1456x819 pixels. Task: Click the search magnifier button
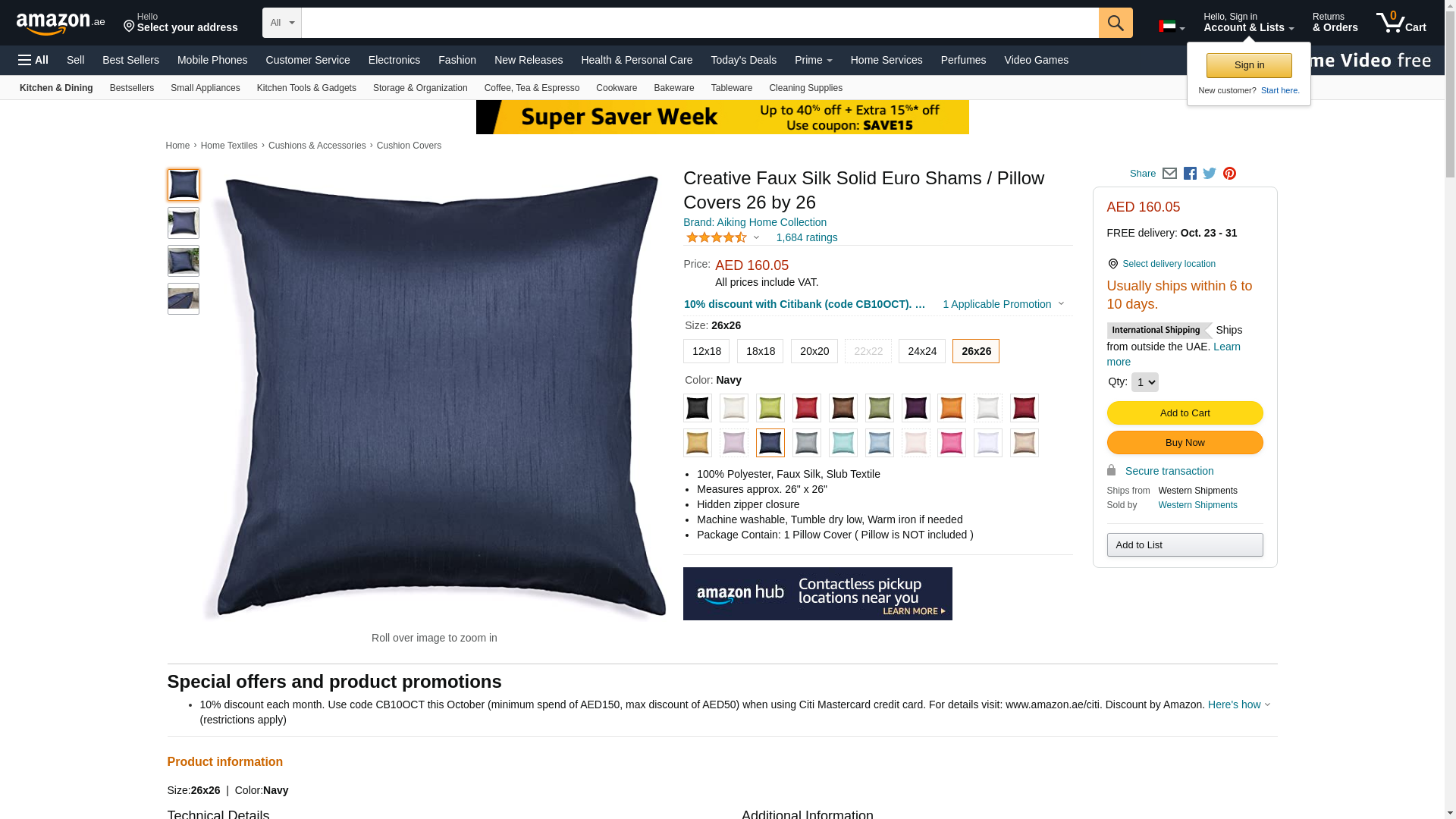[1116, 23]
